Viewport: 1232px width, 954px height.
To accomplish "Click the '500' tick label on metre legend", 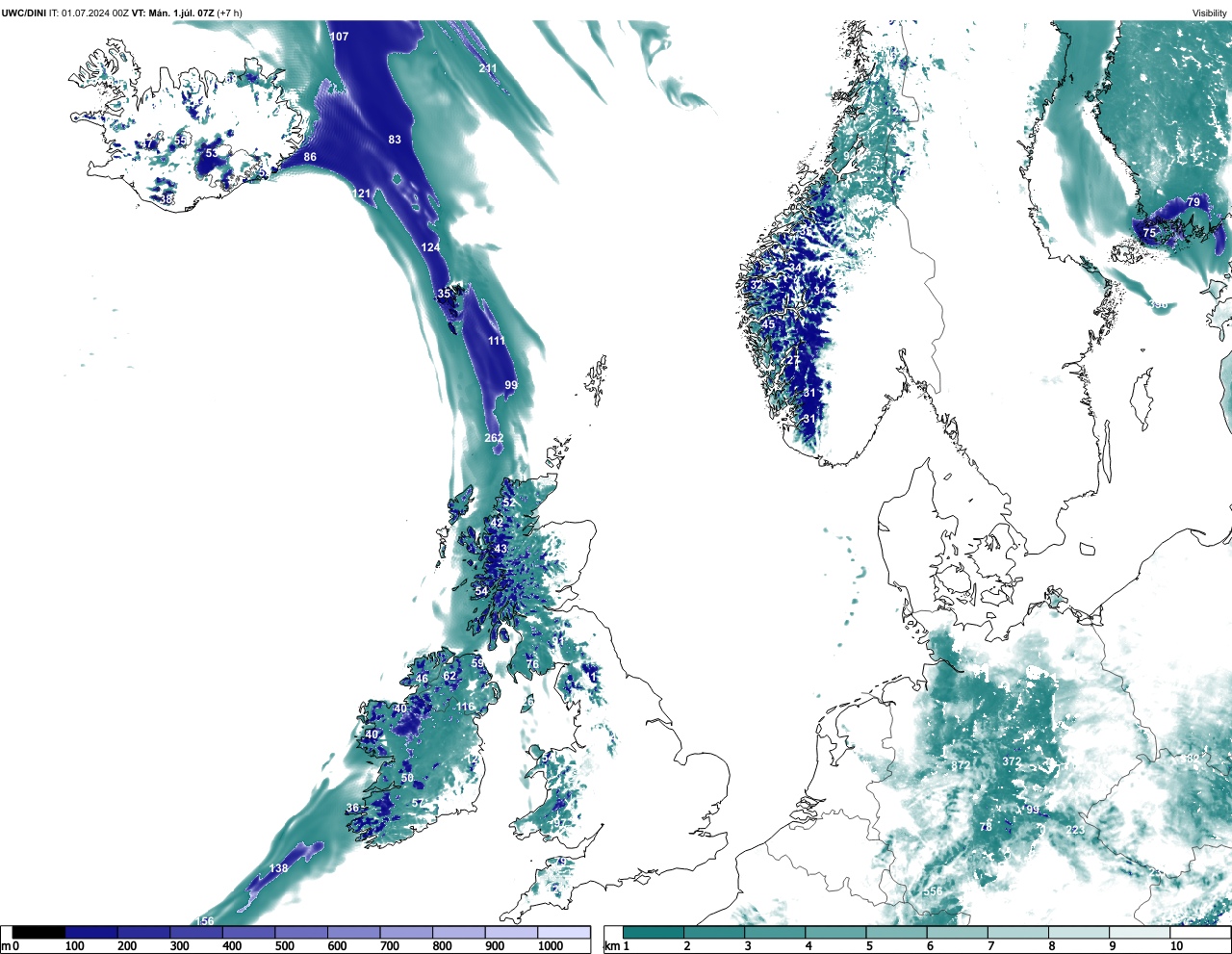I will point(284,946).
